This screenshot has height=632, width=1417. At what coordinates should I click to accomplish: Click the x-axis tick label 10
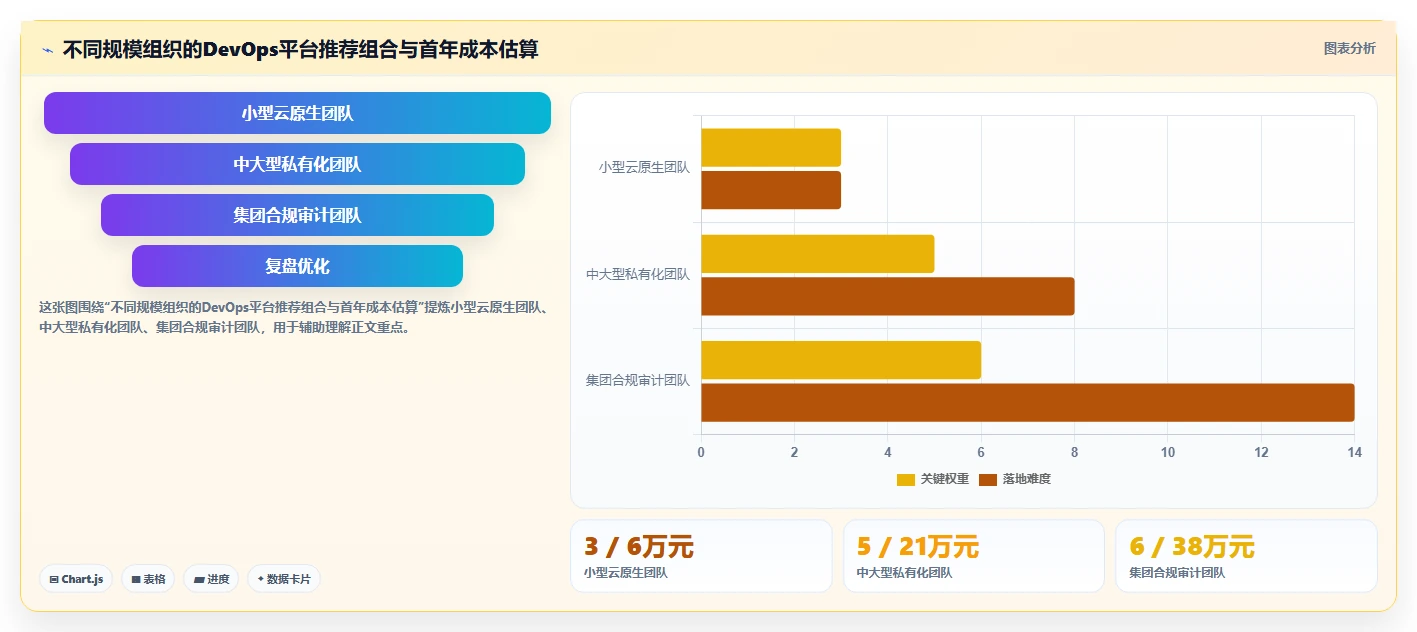pyautogui.click(x=1168, y=452)
